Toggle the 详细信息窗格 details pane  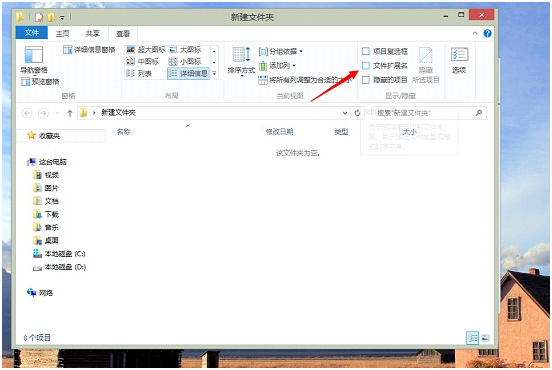pos(89,50)
